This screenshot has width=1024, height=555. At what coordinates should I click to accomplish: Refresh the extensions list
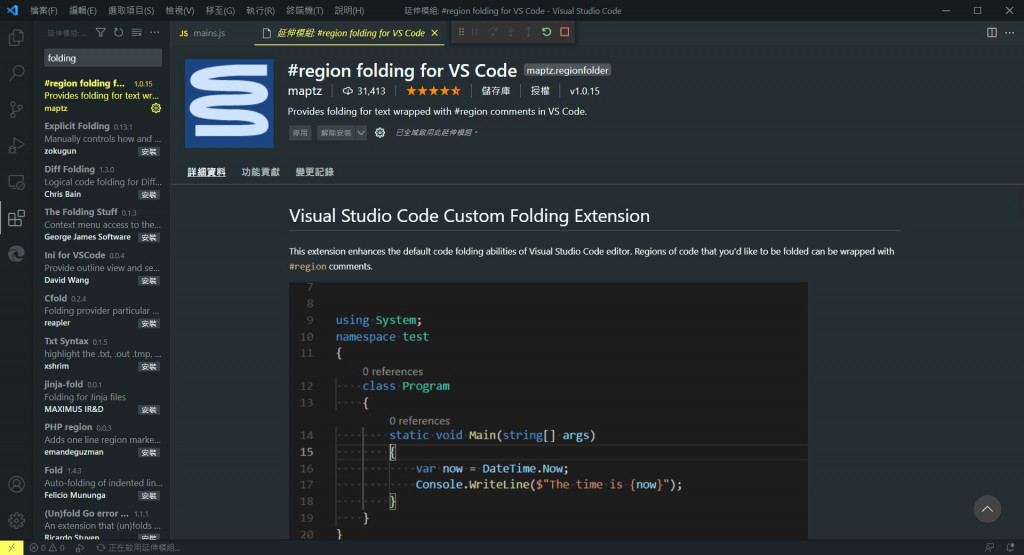[119, 33]
